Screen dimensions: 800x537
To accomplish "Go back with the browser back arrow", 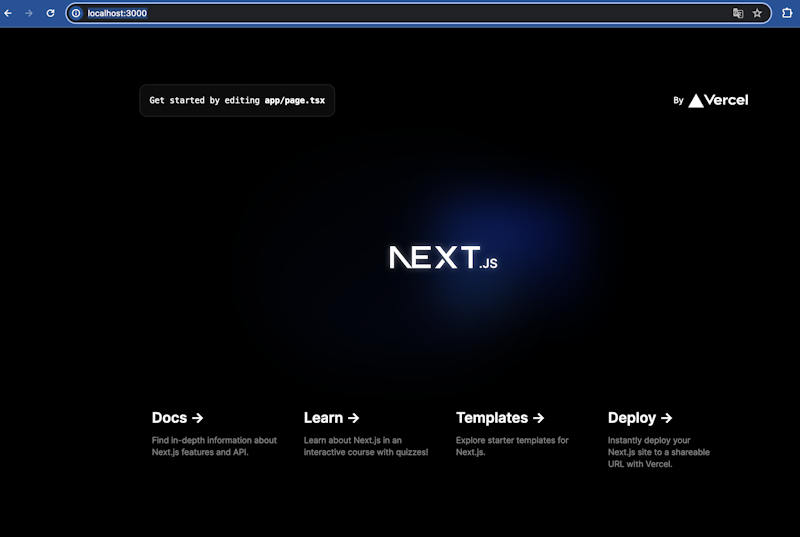I will click(8, 13).
